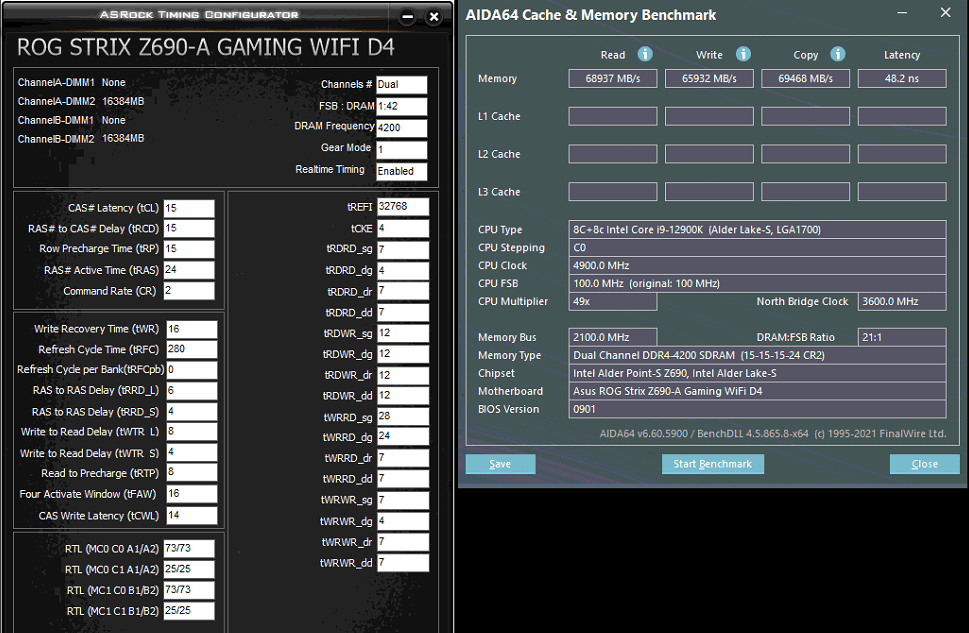The height and width of the screenshot is (633, 969).
Task: Click the Gear Mode field
Action: click(402, 150)
